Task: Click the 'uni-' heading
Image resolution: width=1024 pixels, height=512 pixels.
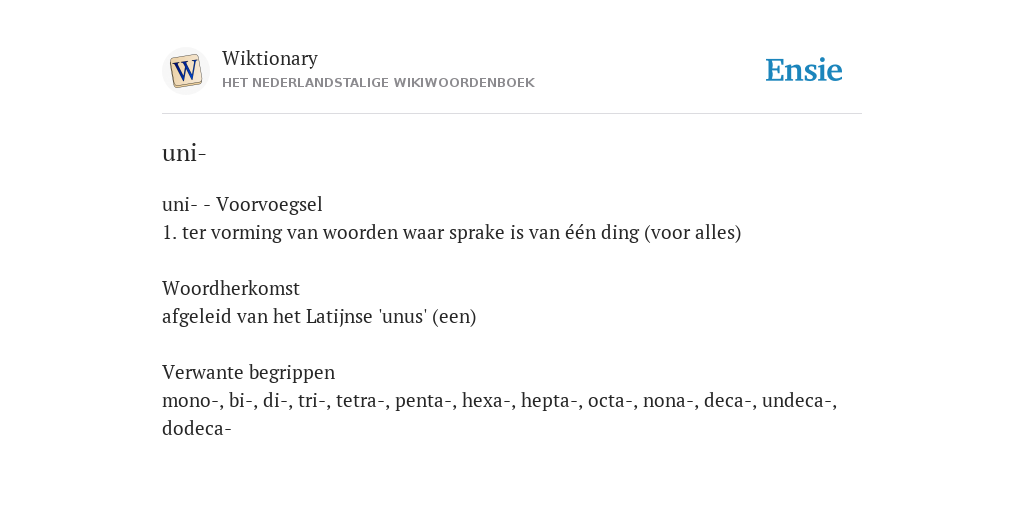Action: (x=184, y=153)
